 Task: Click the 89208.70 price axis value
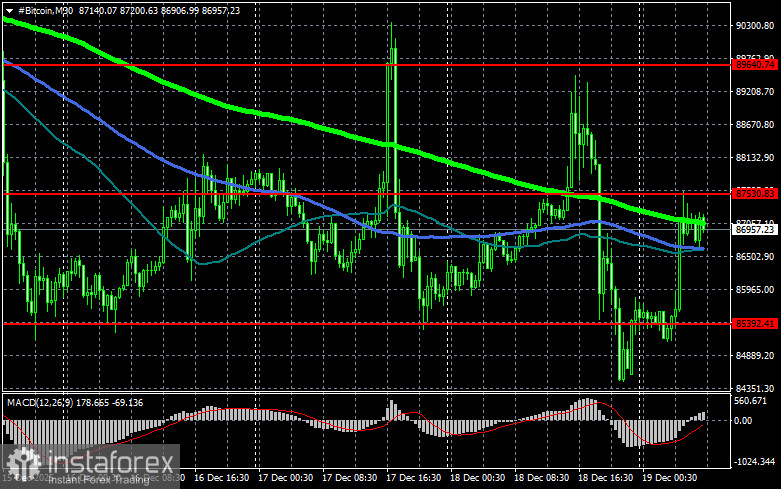tap(755, 92)
